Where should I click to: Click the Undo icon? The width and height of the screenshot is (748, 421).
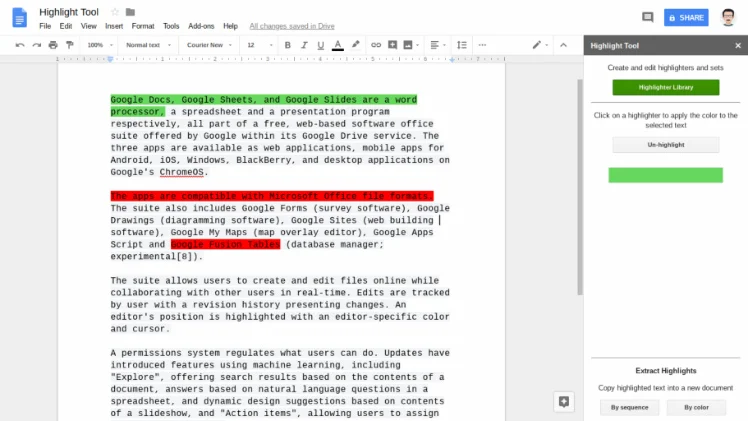pos(20,45)
